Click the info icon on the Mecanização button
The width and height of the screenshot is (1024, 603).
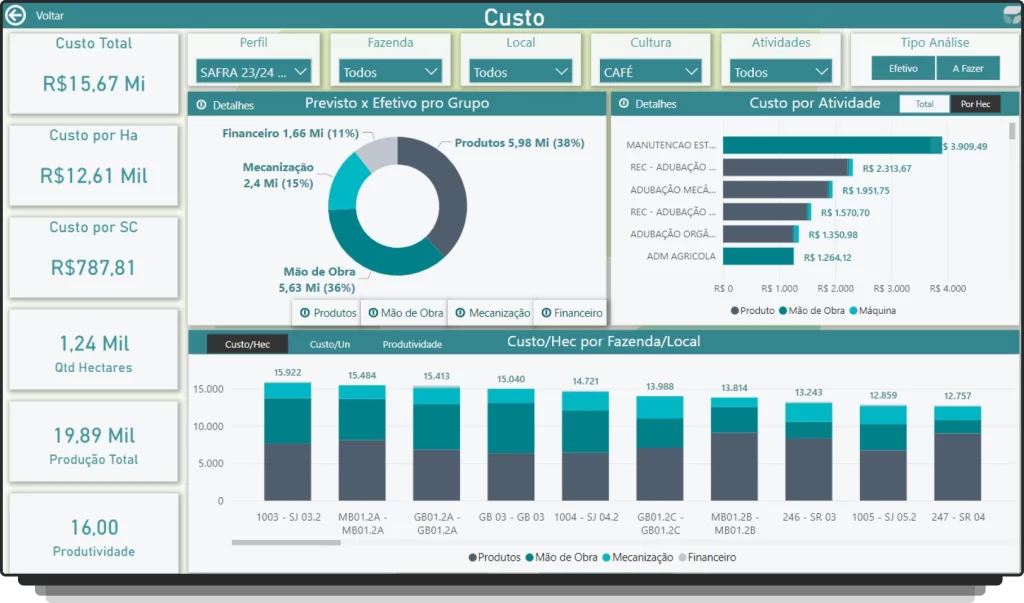[x=459, y=313]
